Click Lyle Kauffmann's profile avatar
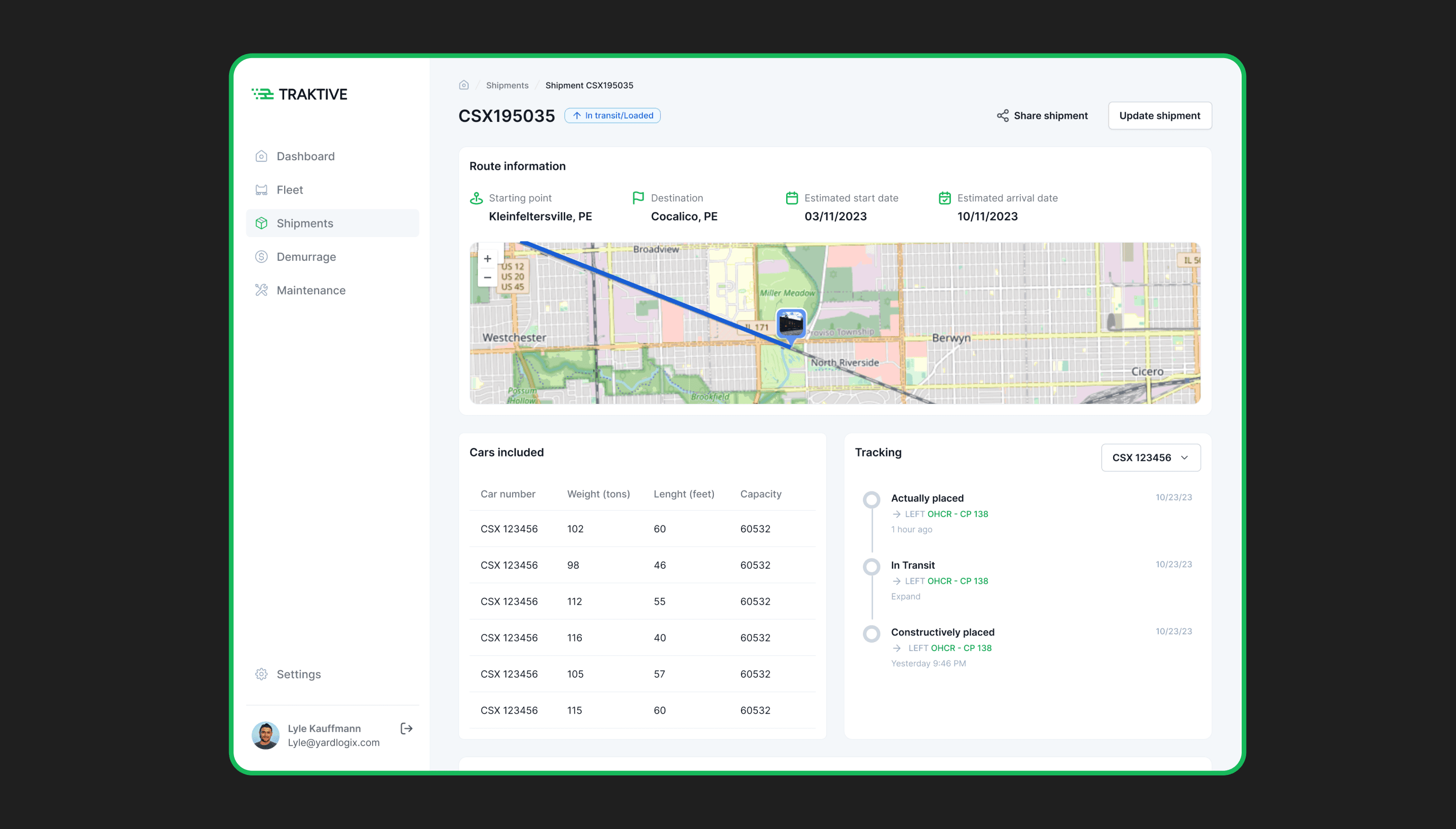1456x829 pixels. tap(265, 735)
